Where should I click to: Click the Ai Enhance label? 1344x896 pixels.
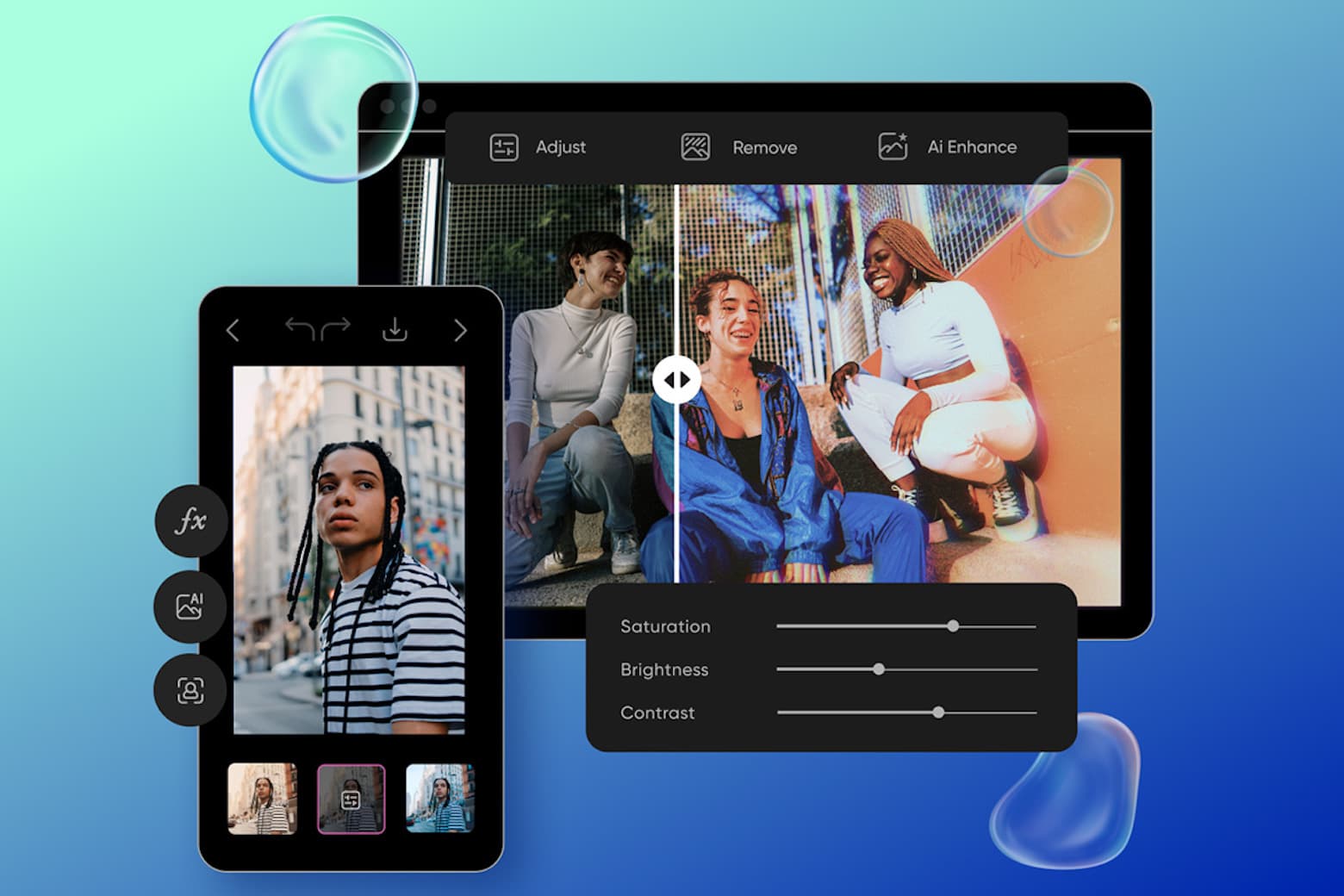click(971, 146)
